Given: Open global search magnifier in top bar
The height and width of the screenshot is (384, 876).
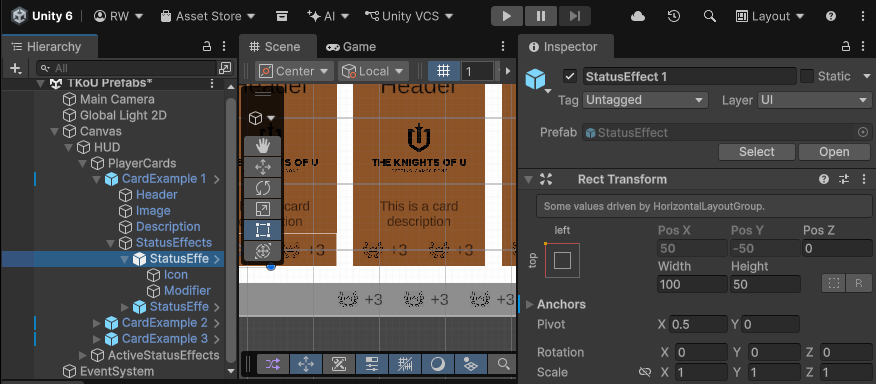Looking at the screenshot, I should [710, 16].
